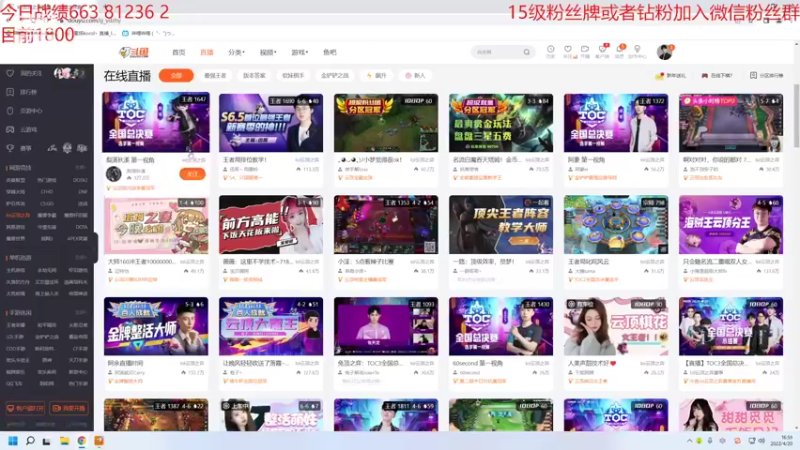Click the highlighted orange game category in sidebar
800x450 pixels.
click(18, 215)
